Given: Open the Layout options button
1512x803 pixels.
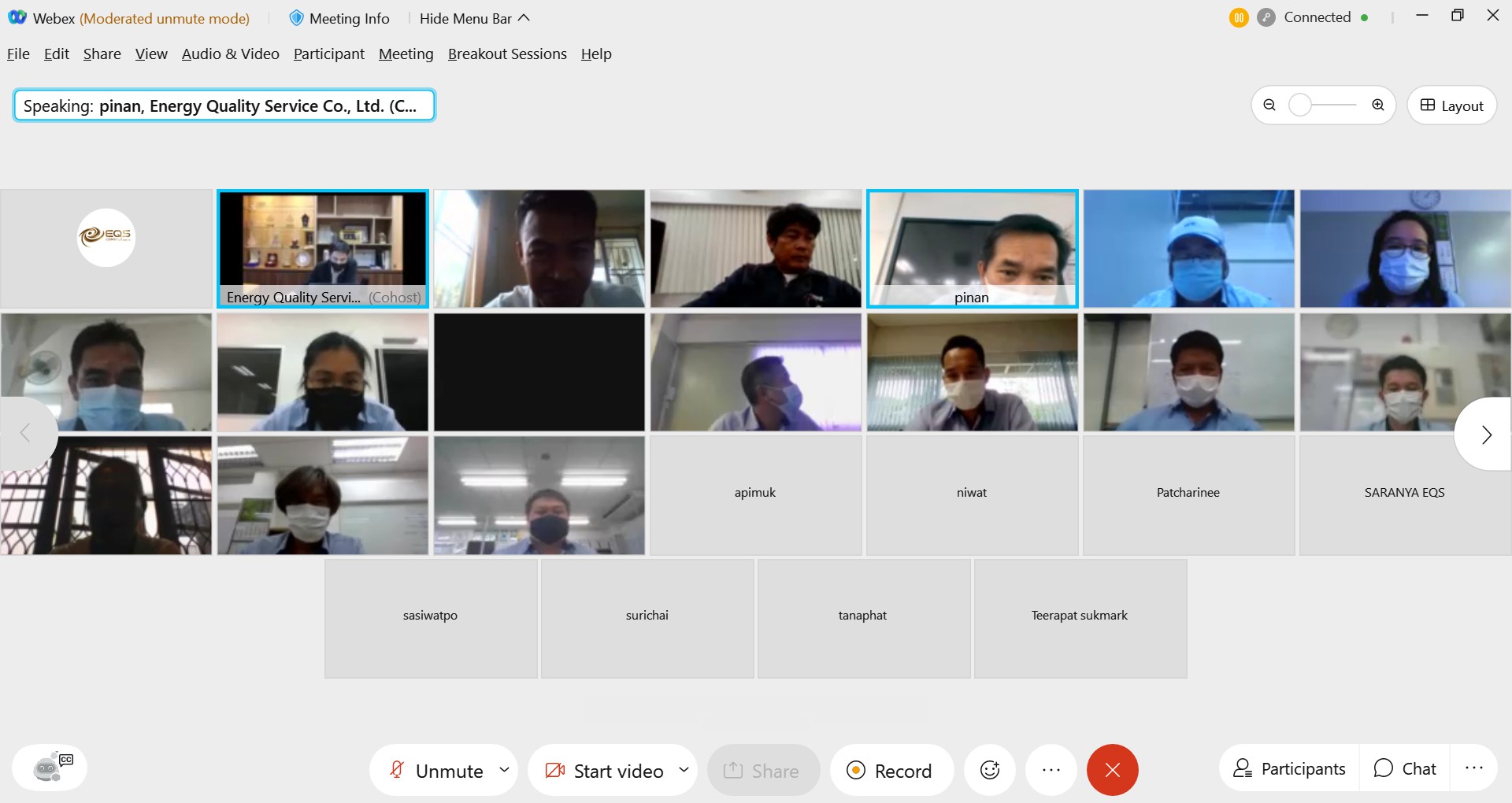Looking at the screenshot, I should click(1451, 105).
